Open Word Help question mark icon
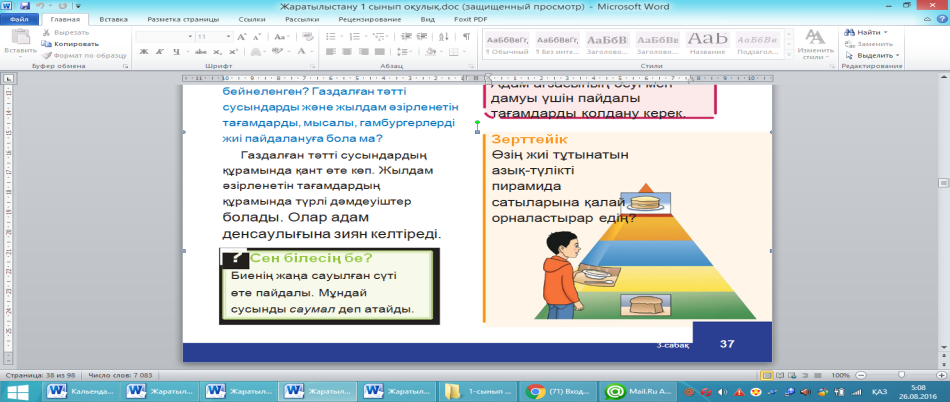 pos(942,18)
